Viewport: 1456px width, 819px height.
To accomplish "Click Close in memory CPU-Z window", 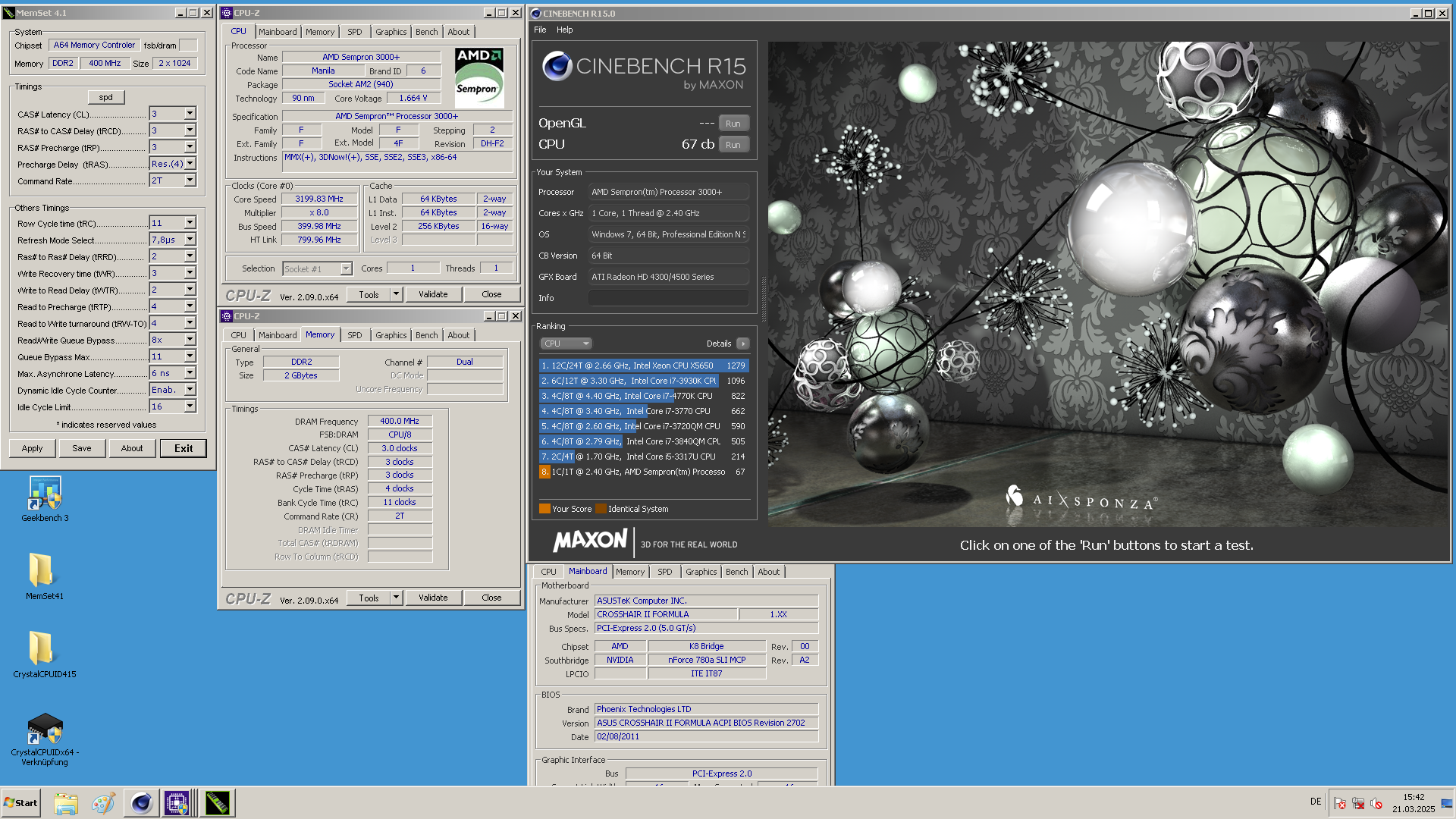I will click(x=491, y=598).
